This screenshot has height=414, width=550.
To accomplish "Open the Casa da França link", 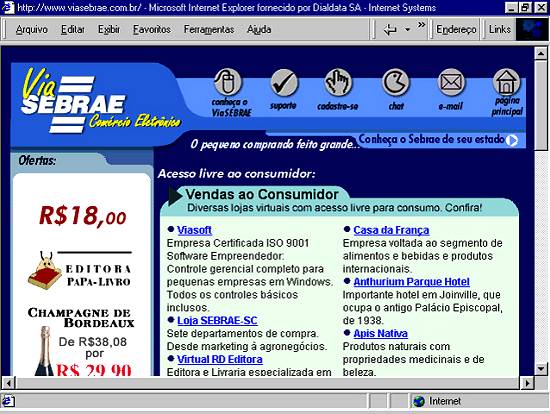I will 391,230.
